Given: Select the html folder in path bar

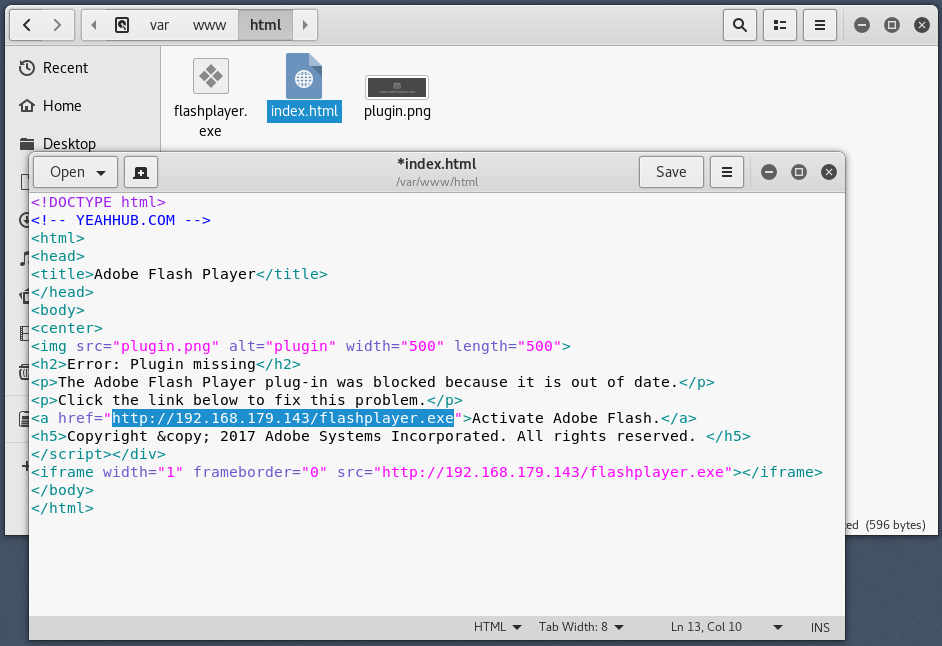Looking at the screenshot, I should point(266,25).
